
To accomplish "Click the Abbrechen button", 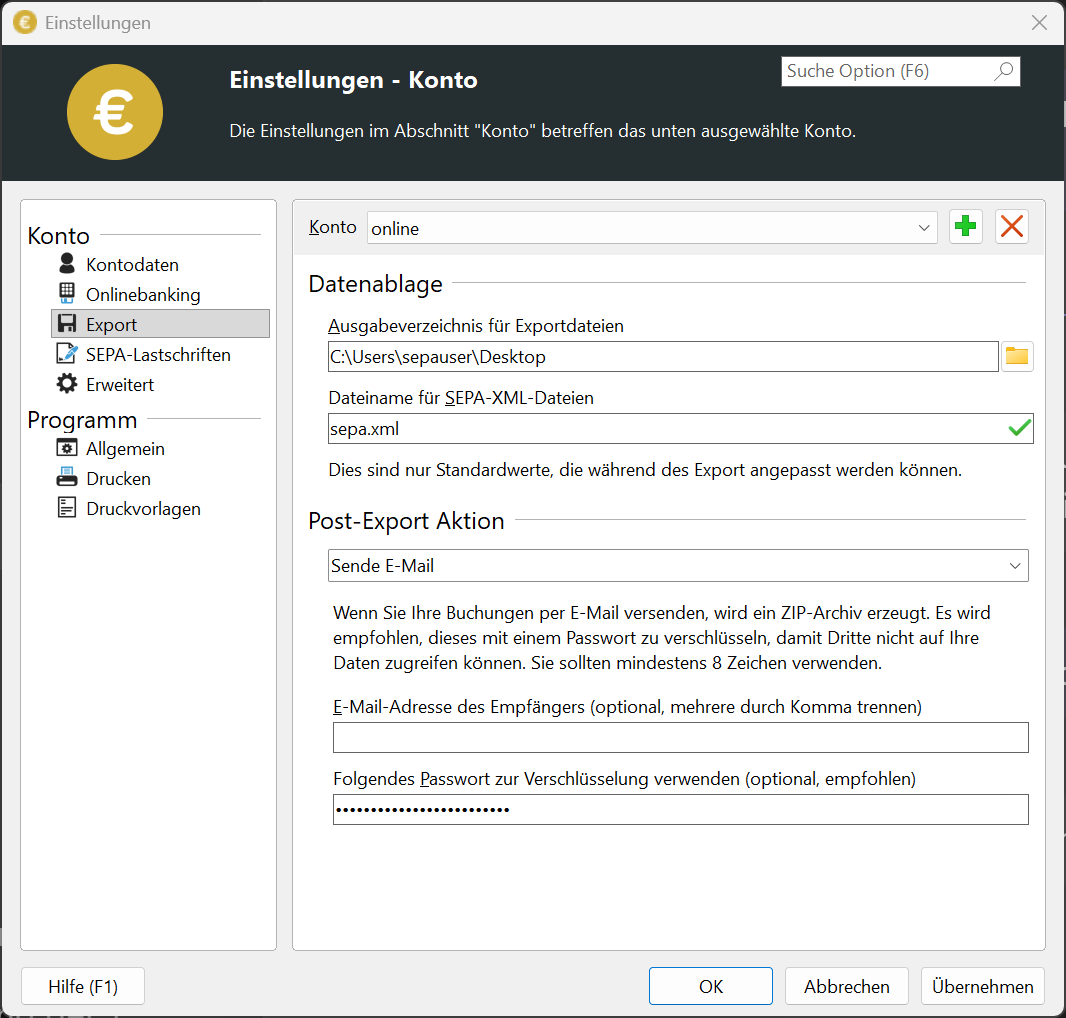I will pyautogui.click(x=846, y=986).
